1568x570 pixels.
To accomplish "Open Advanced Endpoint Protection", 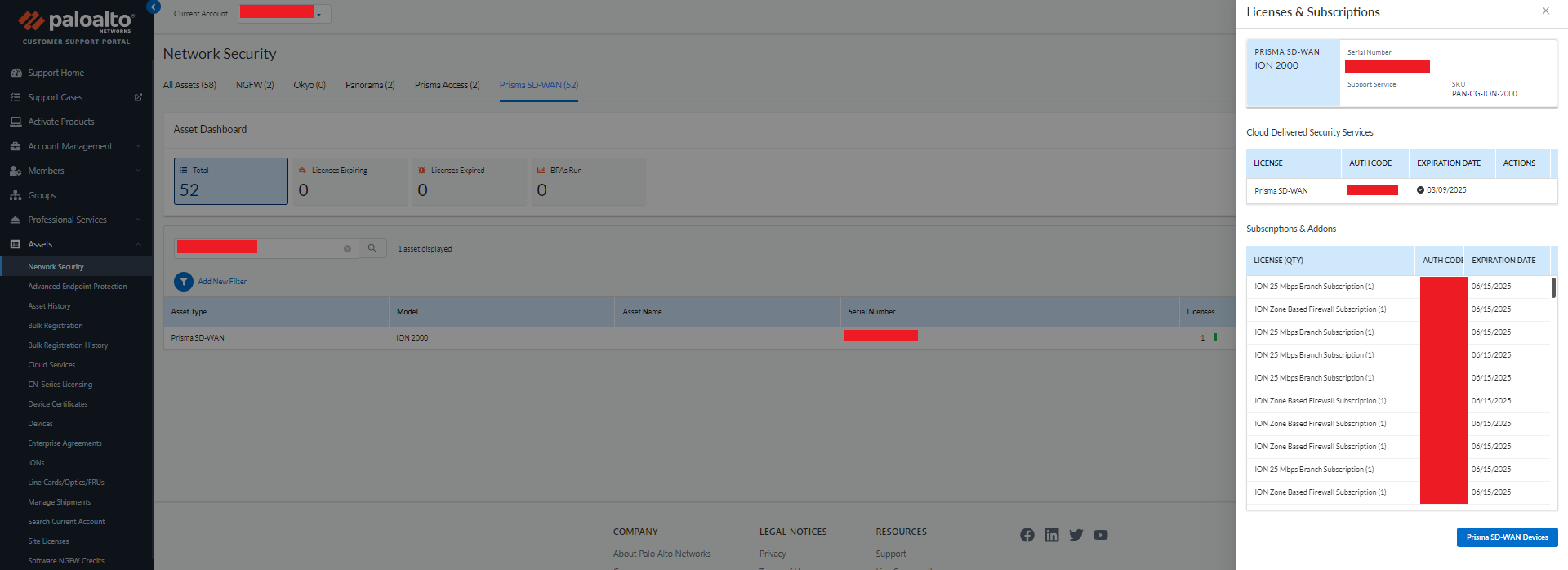I will coord(78,287).
